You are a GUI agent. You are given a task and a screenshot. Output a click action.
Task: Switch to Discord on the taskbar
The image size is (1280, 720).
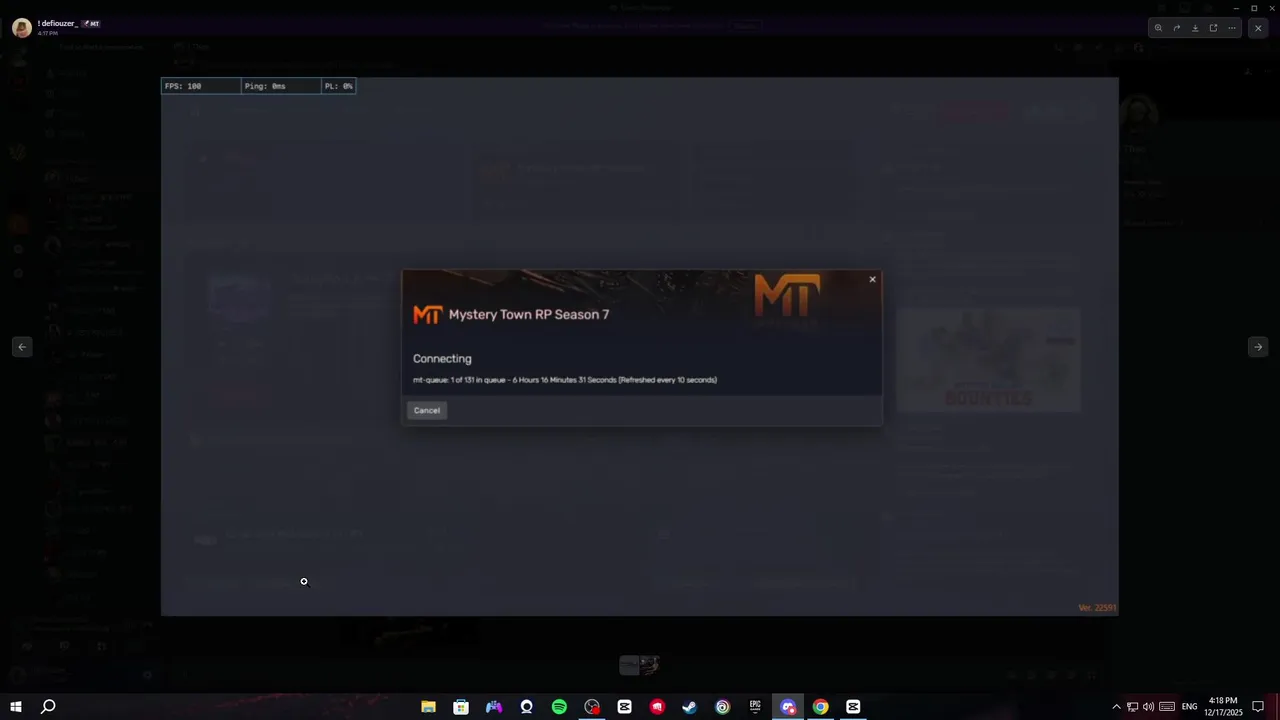[788, 707]
